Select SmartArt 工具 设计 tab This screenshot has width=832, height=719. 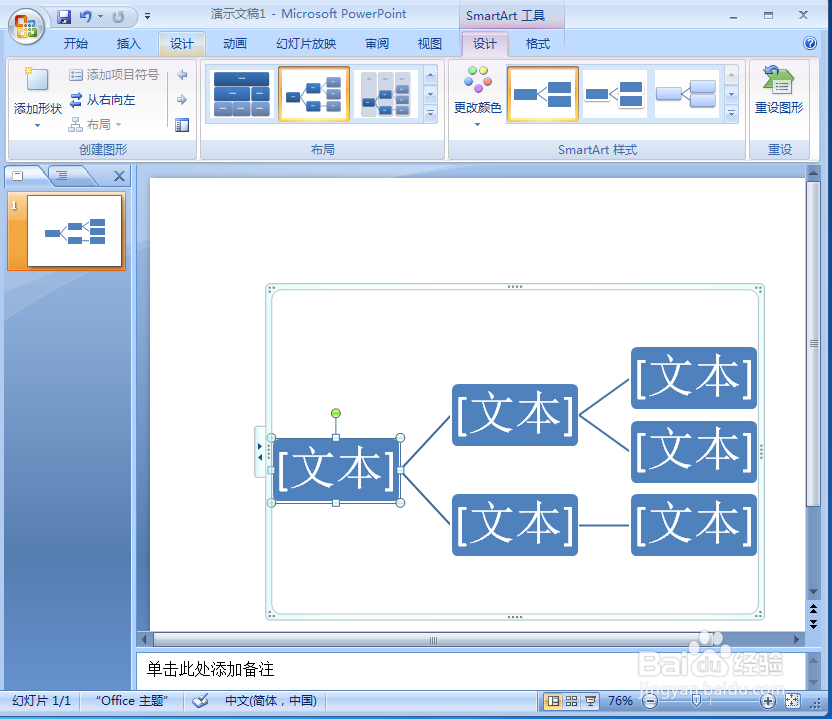click(x=484, y=44)
